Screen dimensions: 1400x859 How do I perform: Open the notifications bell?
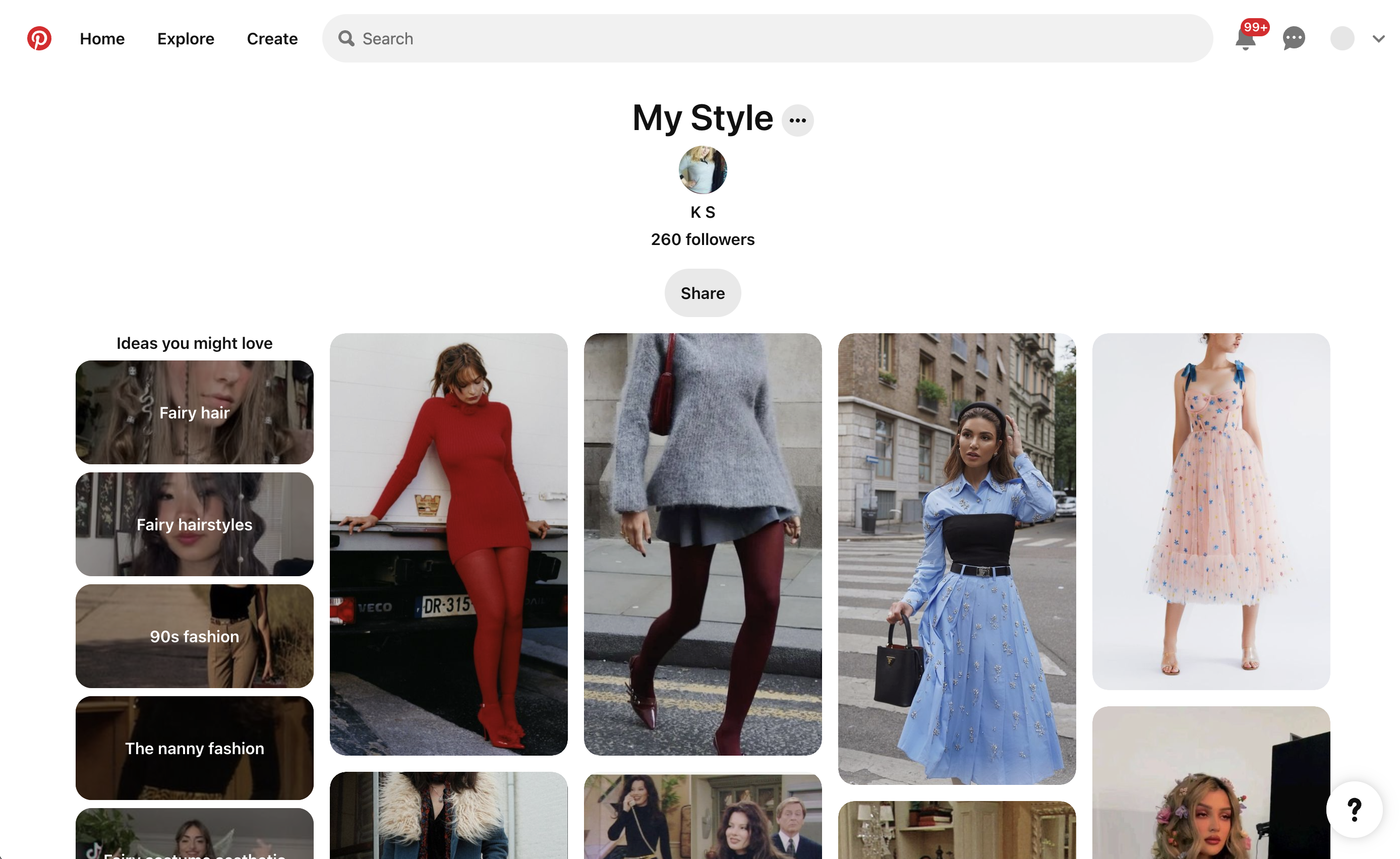[1244, 38]
